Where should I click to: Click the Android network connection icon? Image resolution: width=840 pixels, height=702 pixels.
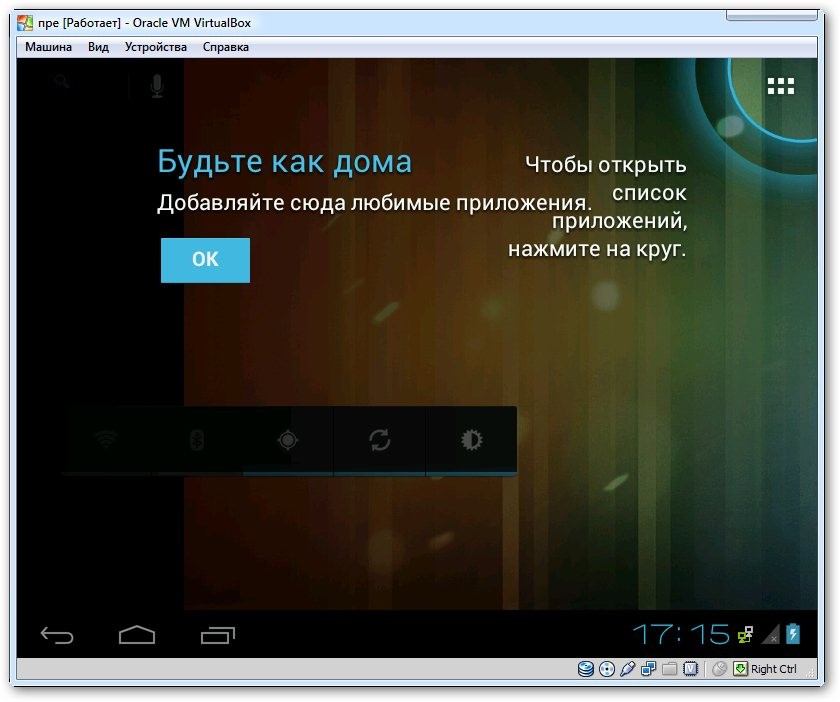pyautogui.click(x=745, y=634)
